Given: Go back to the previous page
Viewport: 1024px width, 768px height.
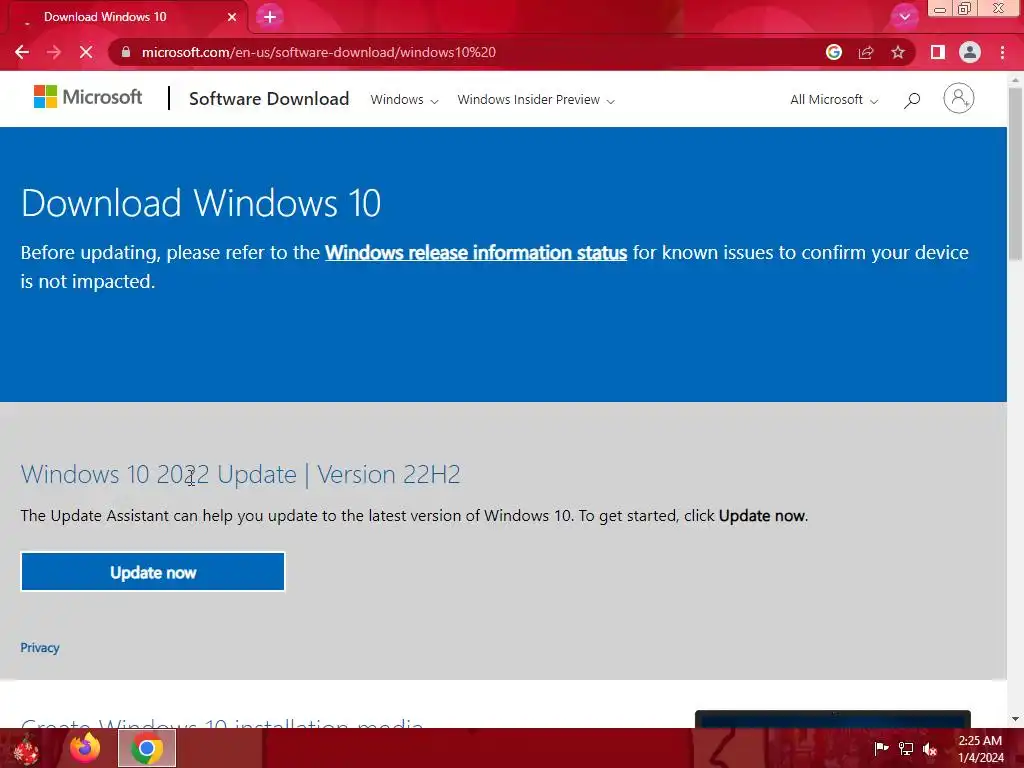Looking at the screenshot, I should click(22, 52).
